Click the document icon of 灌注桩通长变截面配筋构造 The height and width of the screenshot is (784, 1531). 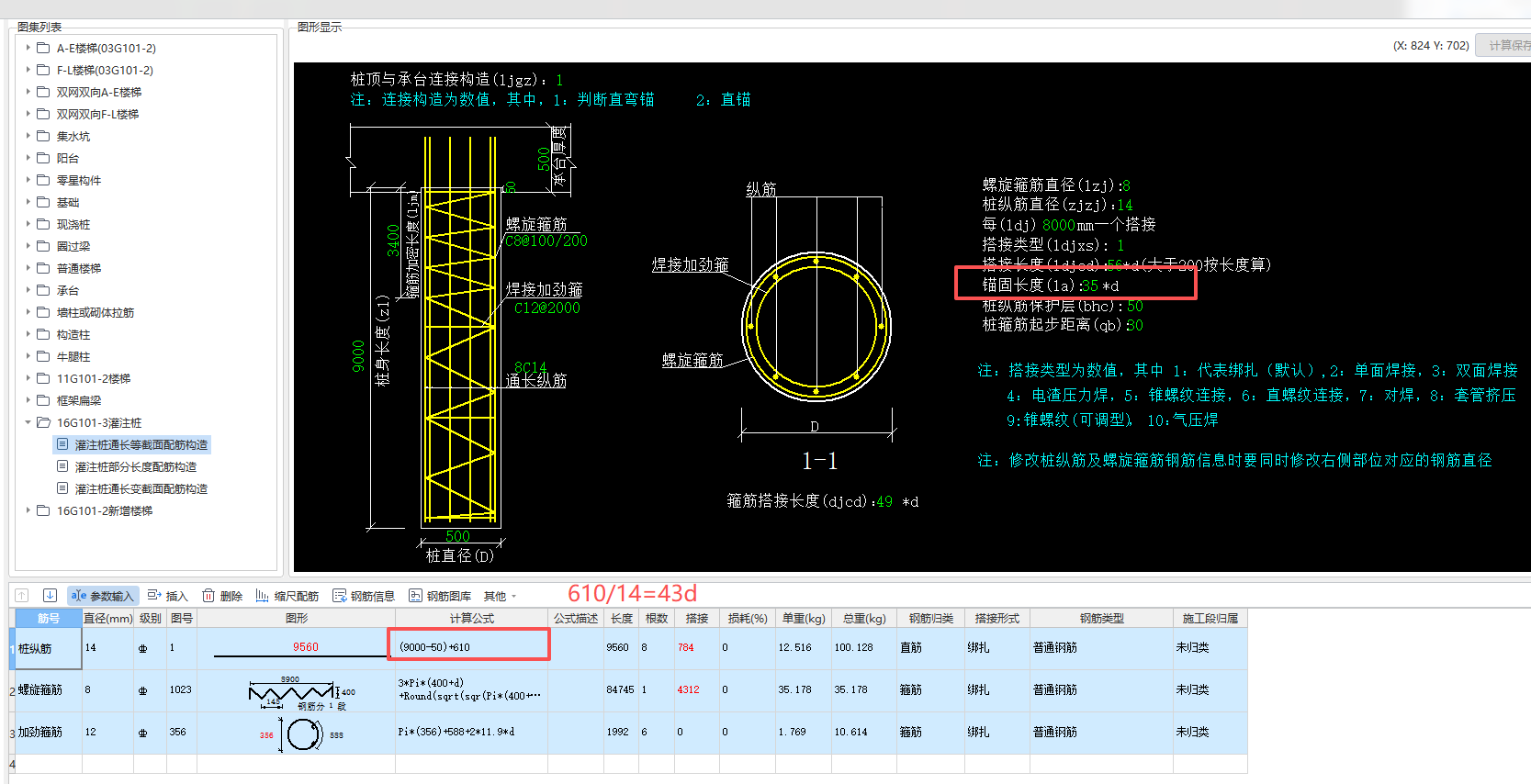point(62,488)
